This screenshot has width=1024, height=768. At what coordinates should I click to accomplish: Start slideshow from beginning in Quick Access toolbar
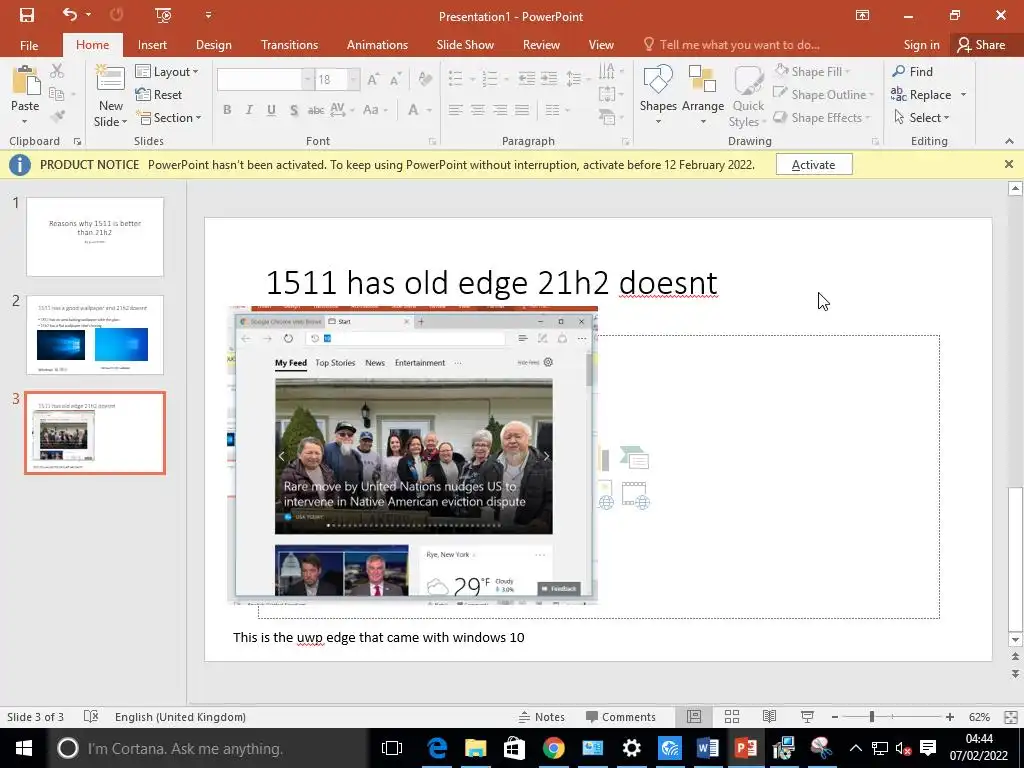(163, 15)
